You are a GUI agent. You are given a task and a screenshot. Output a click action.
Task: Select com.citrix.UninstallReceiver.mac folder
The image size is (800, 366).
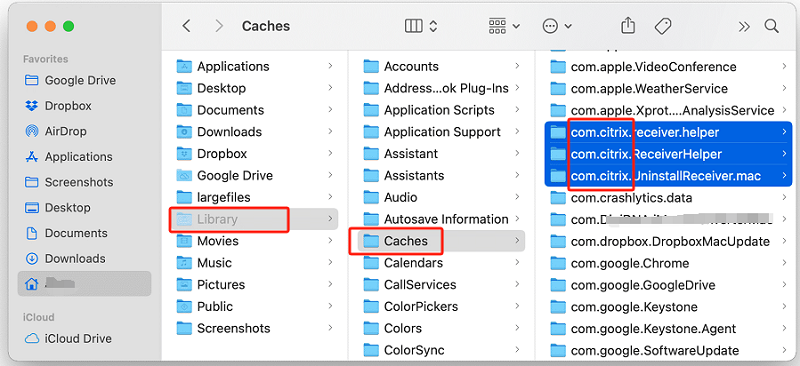point(668,176)
